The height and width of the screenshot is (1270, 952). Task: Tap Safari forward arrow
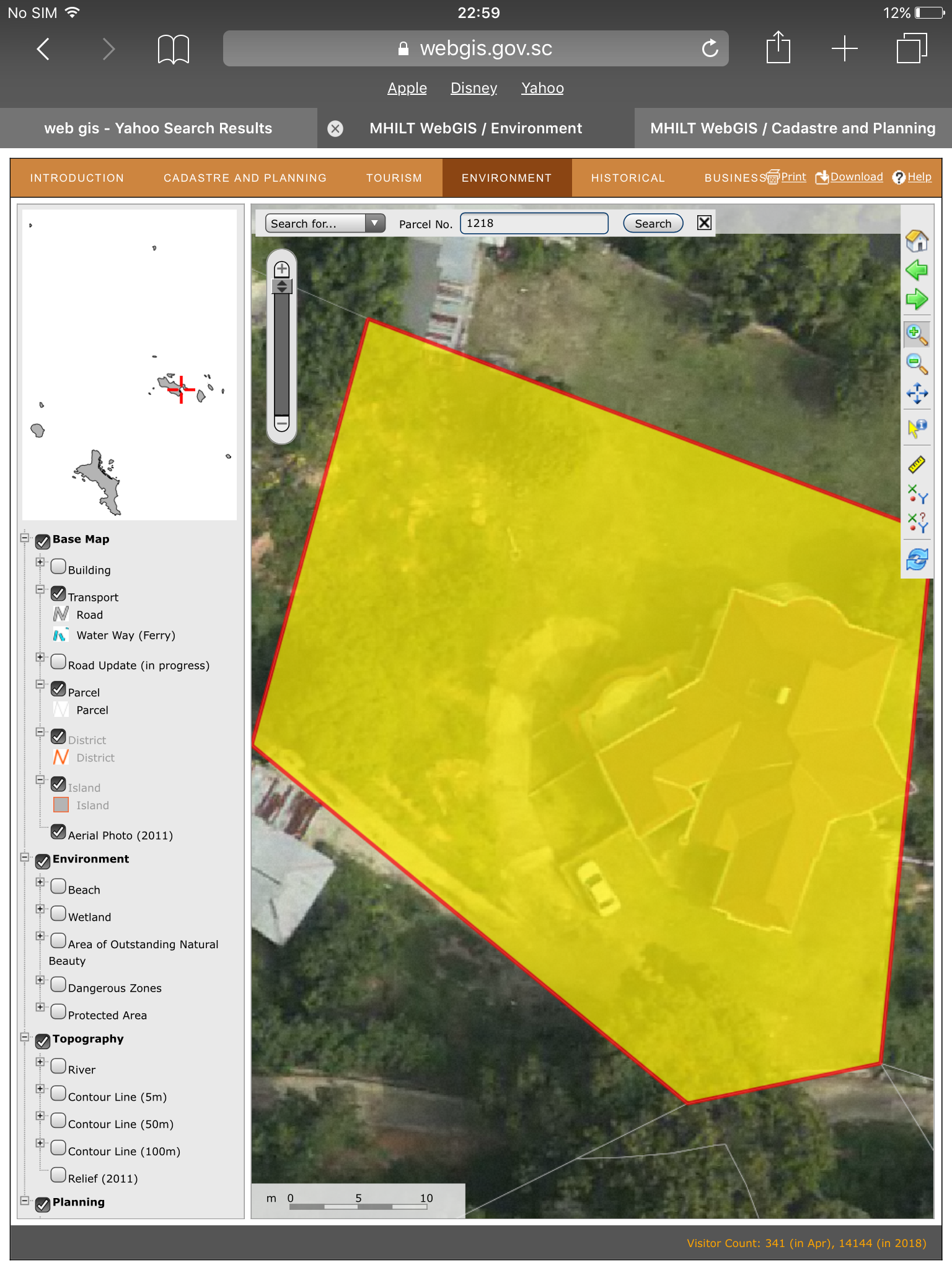(x=108, y=48)
